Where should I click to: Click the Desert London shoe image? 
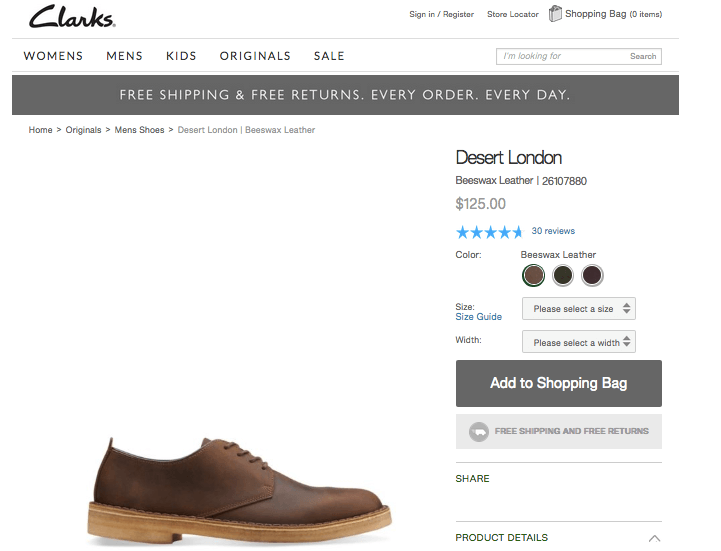point(238,488)
